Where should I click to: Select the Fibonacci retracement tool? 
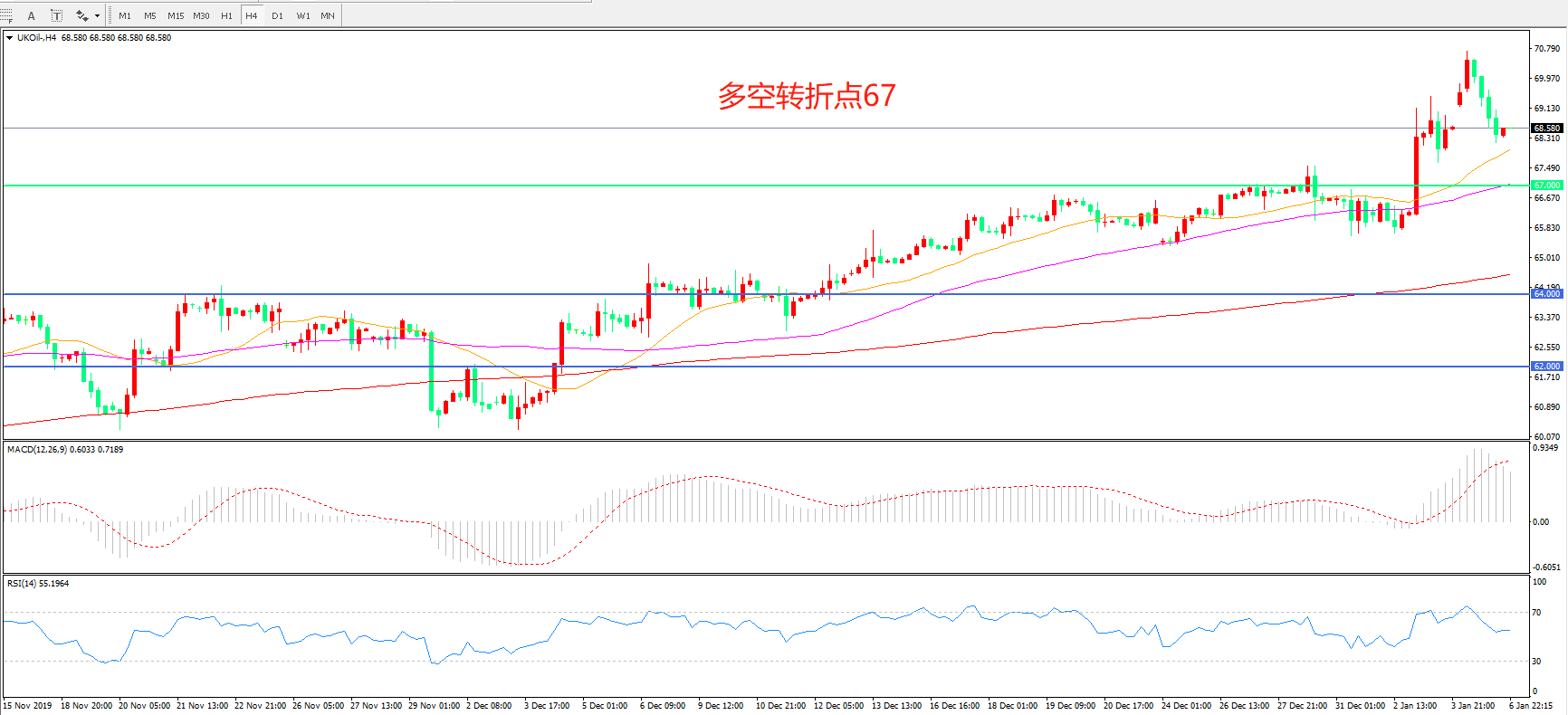click(6, 15)
